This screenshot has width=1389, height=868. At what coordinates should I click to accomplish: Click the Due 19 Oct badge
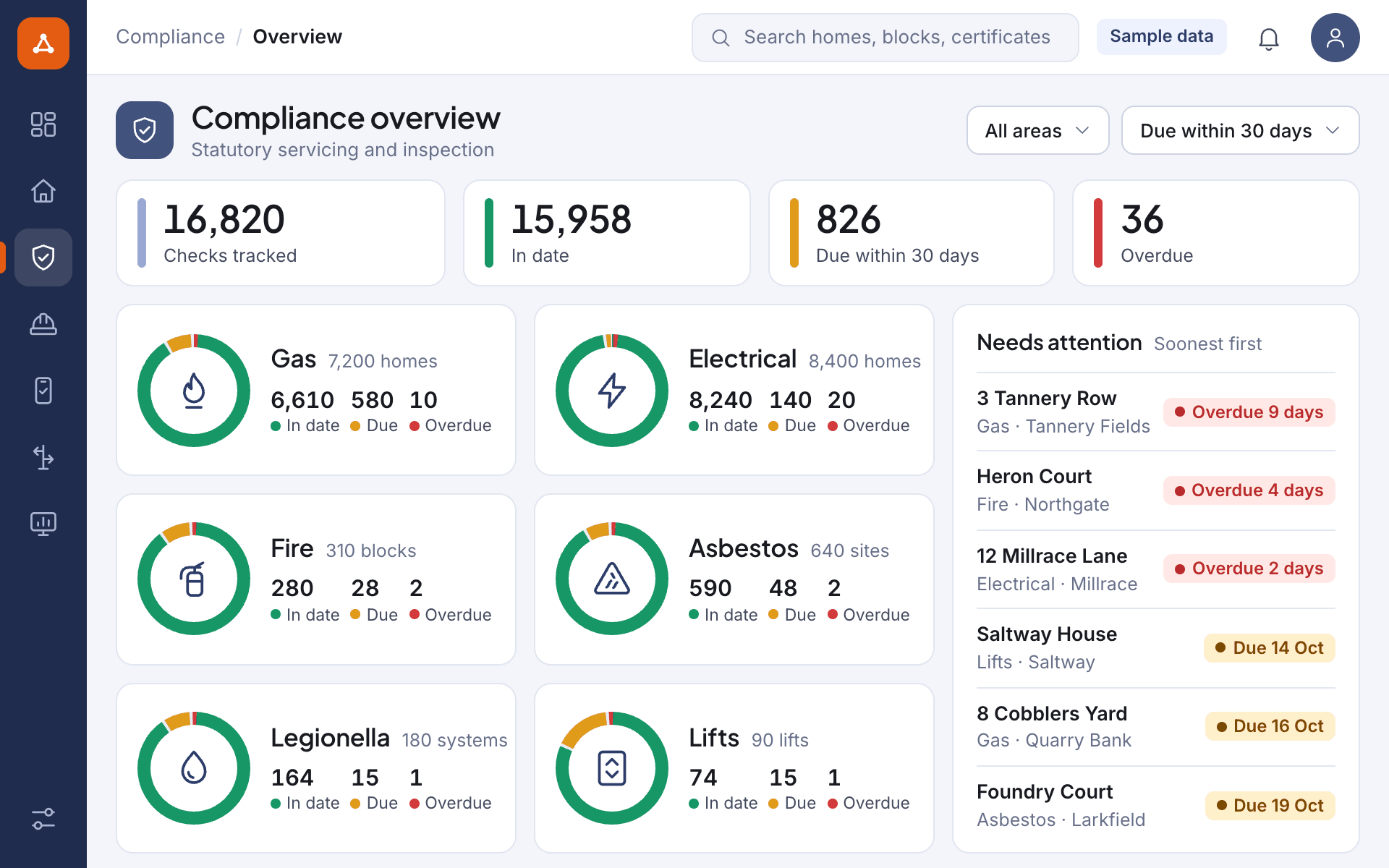click(1270, 806)
